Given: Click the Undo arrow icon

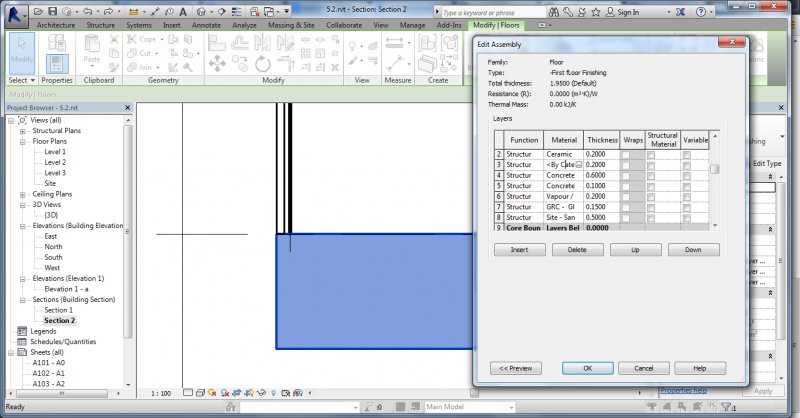Looking at the screenshot, I should pos(87,11).
